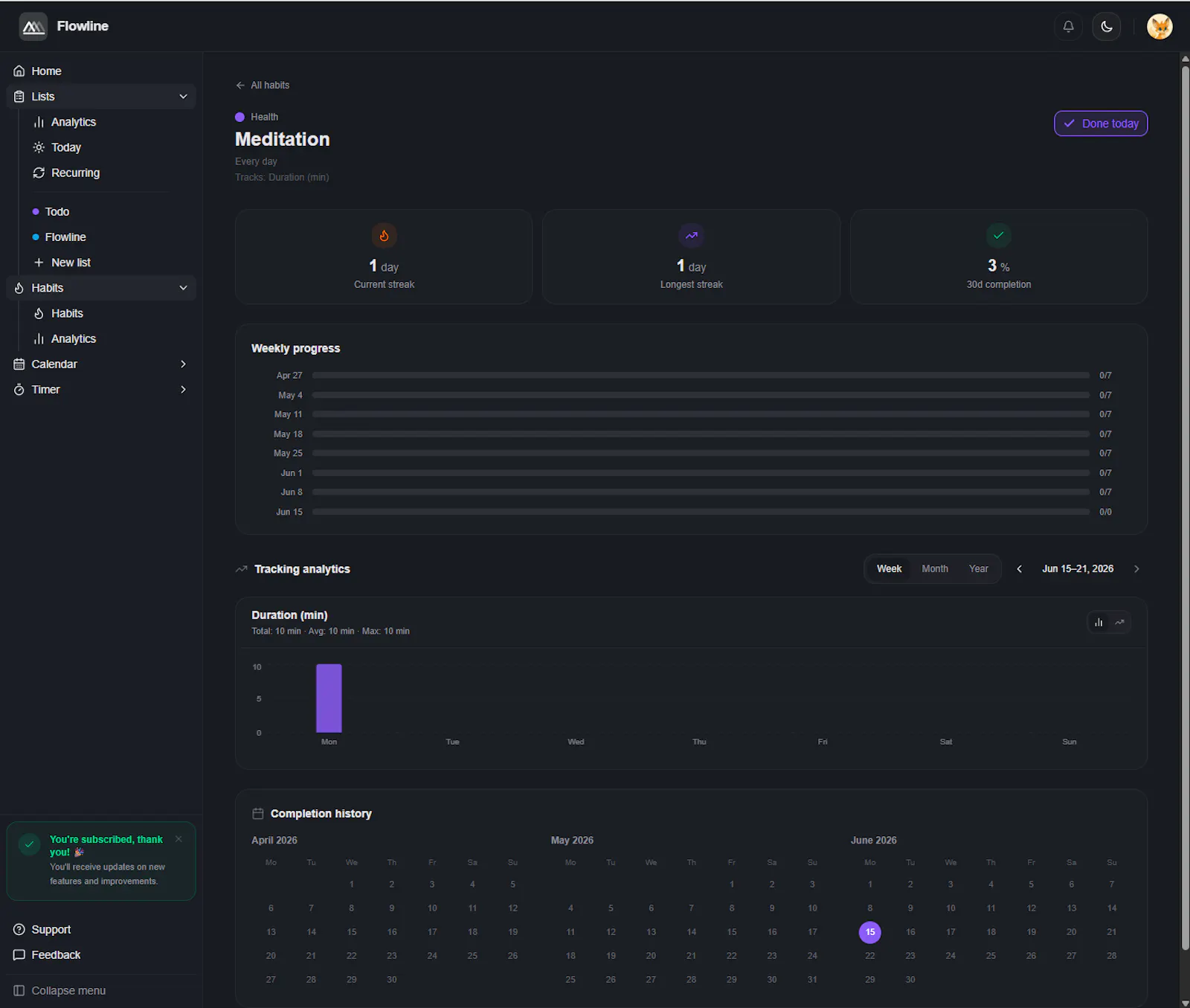Screen dimensions: 1190x1008
Task: Switch tracking analytics to Month
Action: pos(935,569)
